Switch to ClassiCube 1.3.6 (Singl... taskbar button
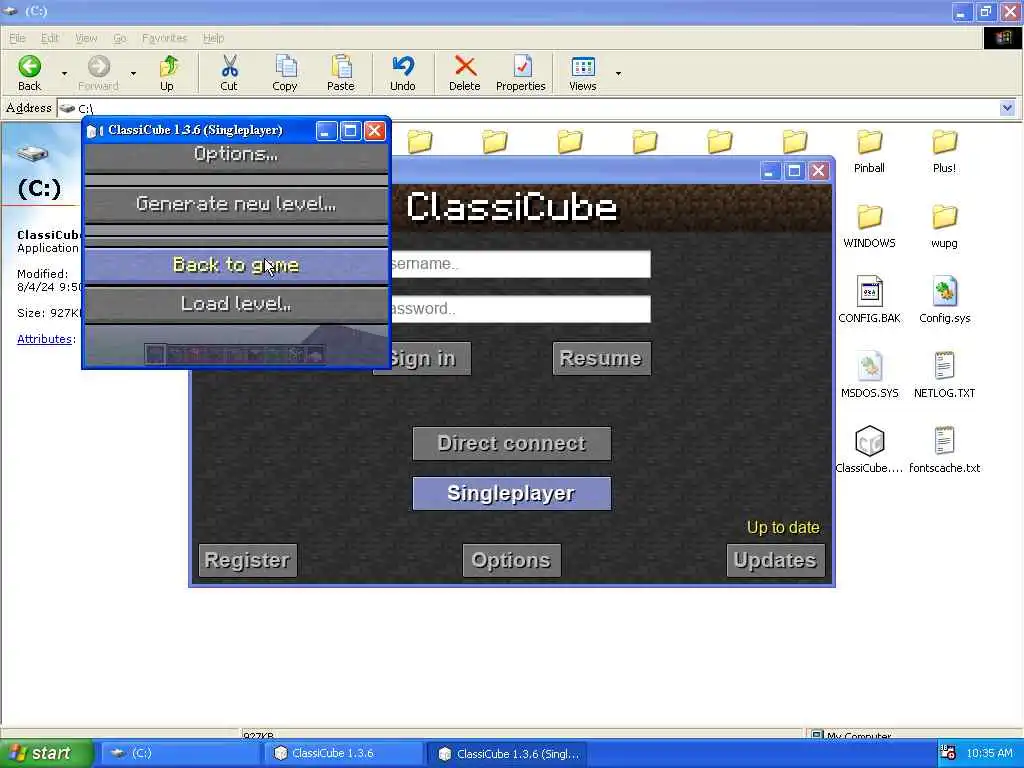Image resolution: width=1024 pixels, height=768 pixels. (507, 754)
